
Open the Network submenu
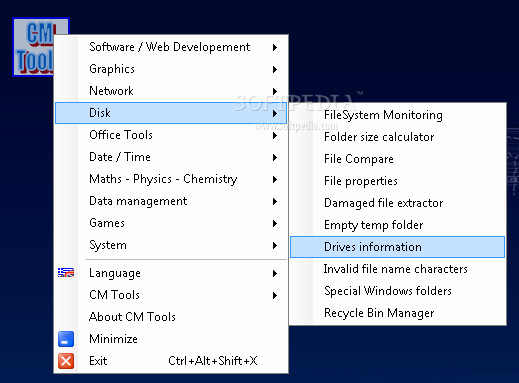coord(171,91)
